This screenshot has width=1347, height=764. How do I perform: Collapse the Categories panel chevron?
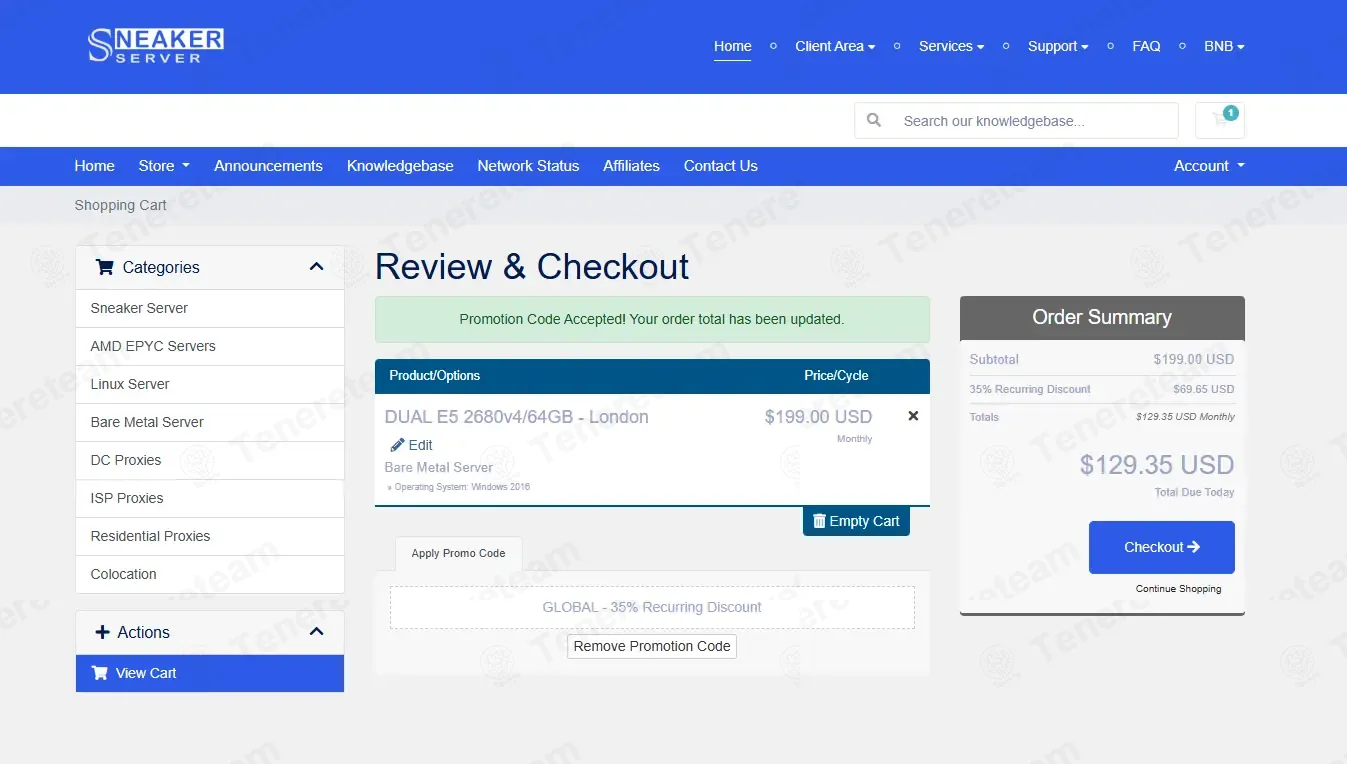point(317,267)
